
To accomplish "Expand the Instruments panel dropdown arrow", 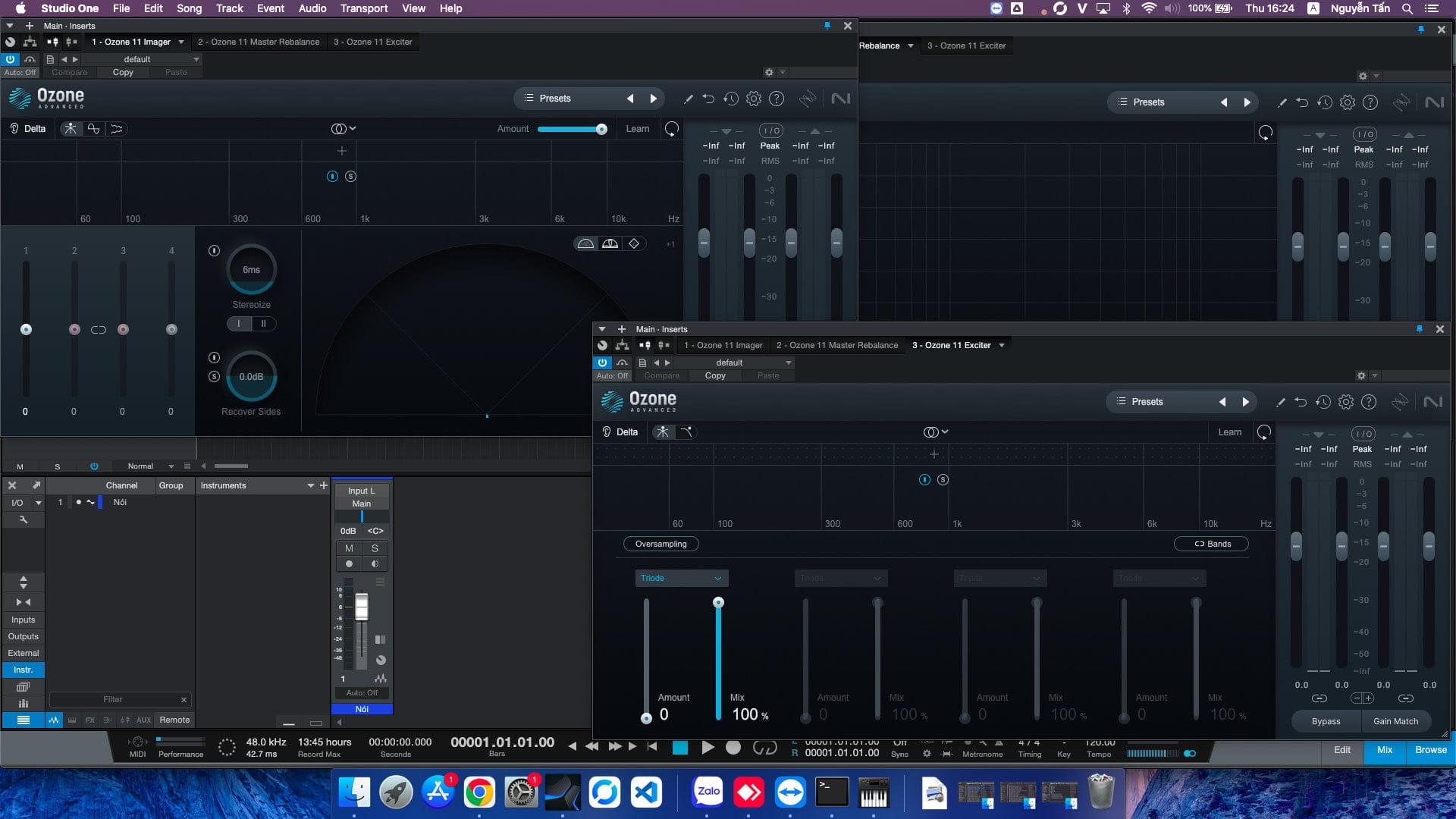I will coord(310,486).
